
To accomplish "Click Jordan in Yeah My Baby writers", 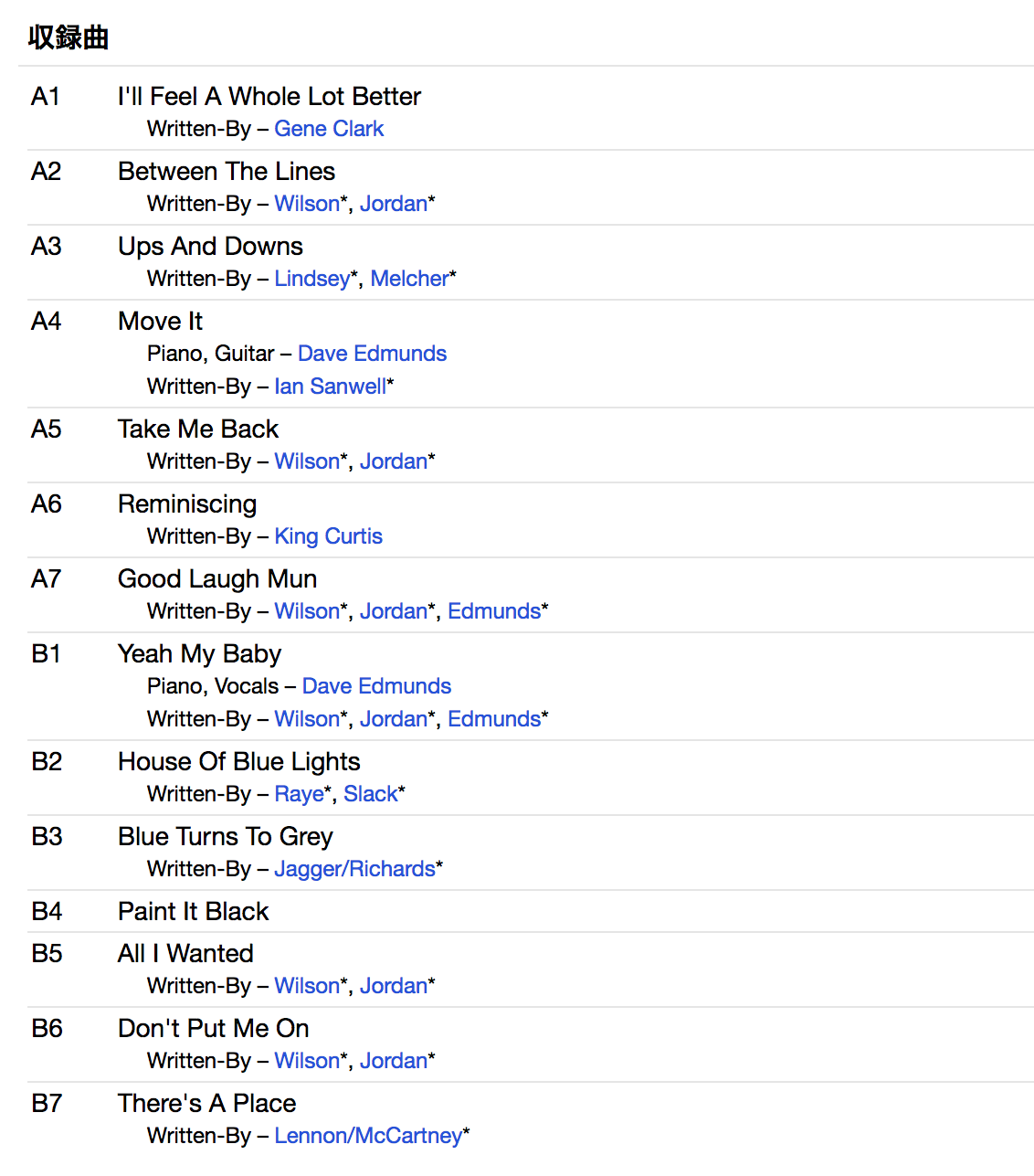I will coord(393,719).
